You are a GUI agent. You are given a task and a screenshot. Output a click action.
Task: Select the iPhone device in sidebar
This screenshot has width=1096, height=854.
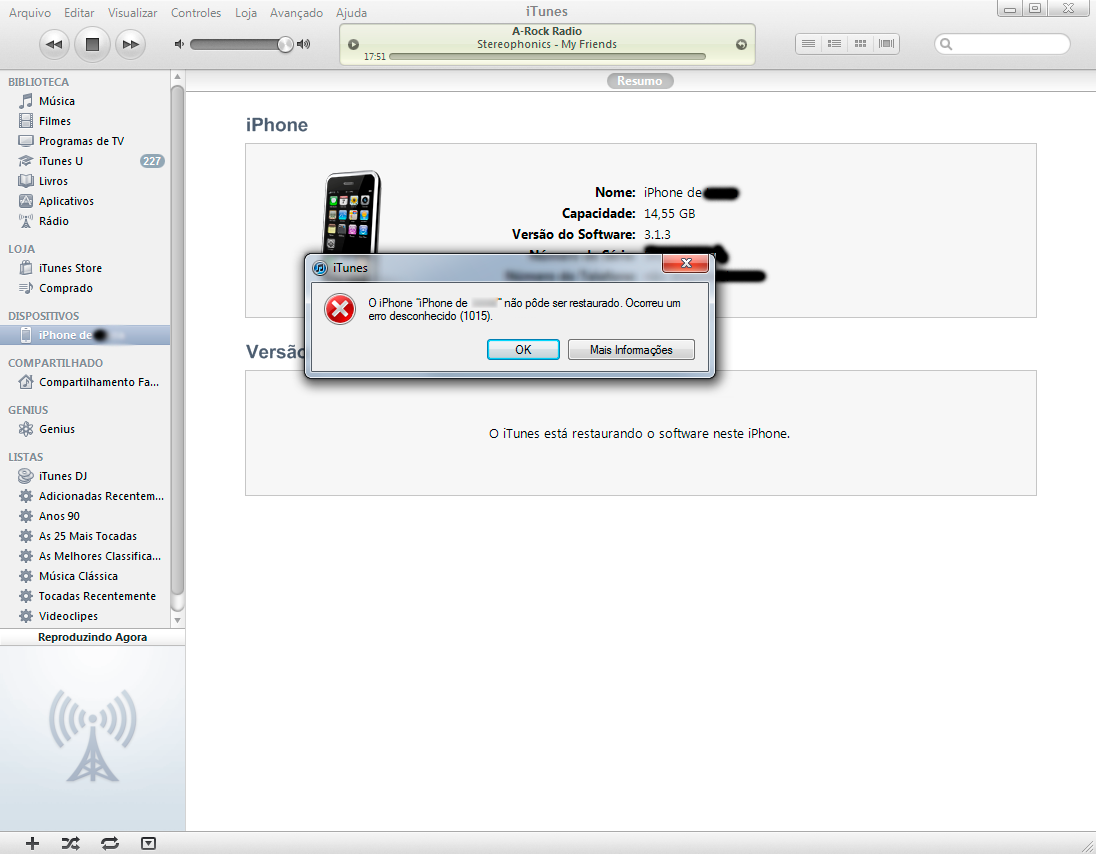pos(85,335)
